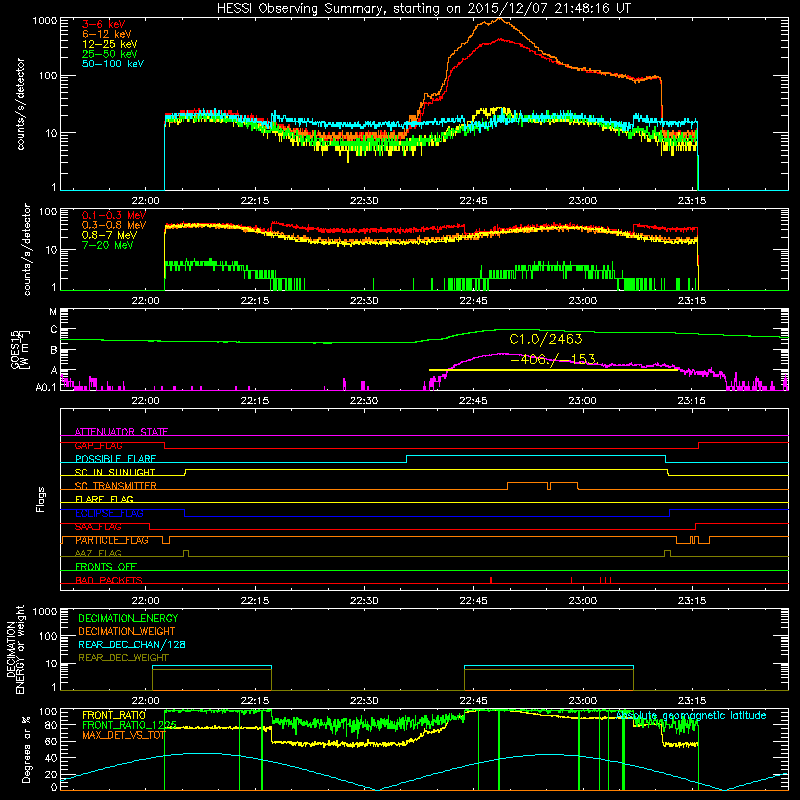Image resolution: width=800 pixels, height=800 pixels.
Task: Click the GOES15 axis label
Action: click(x=15, y=349)
